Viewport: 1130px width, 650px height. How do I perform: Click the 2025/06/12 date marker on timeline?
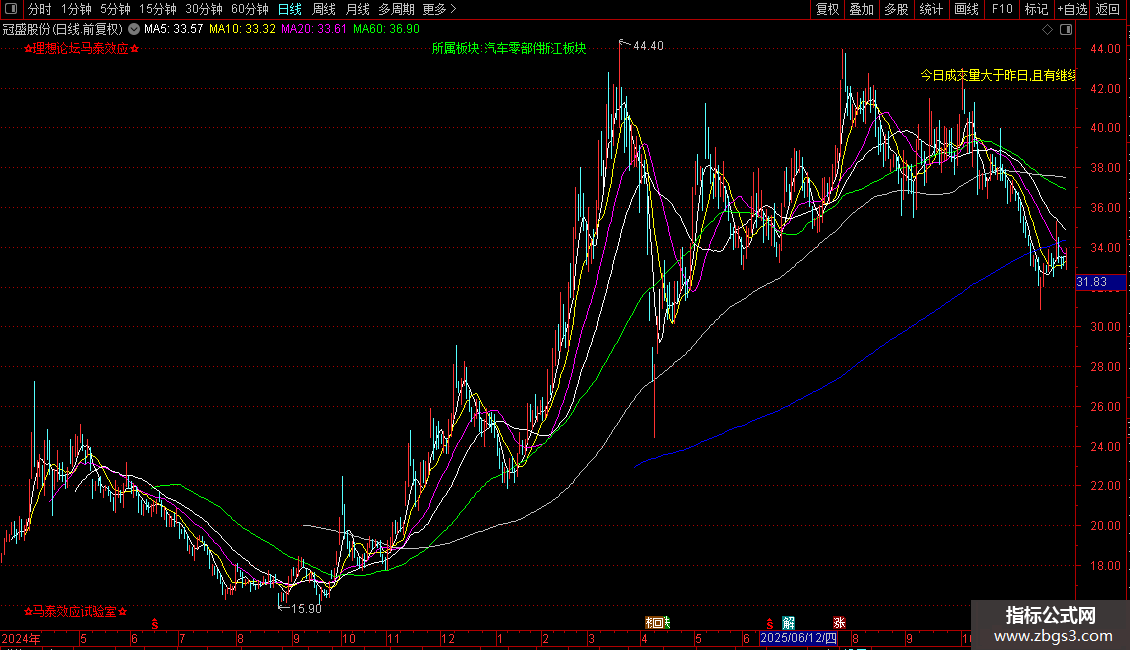(x=797, y=638)
